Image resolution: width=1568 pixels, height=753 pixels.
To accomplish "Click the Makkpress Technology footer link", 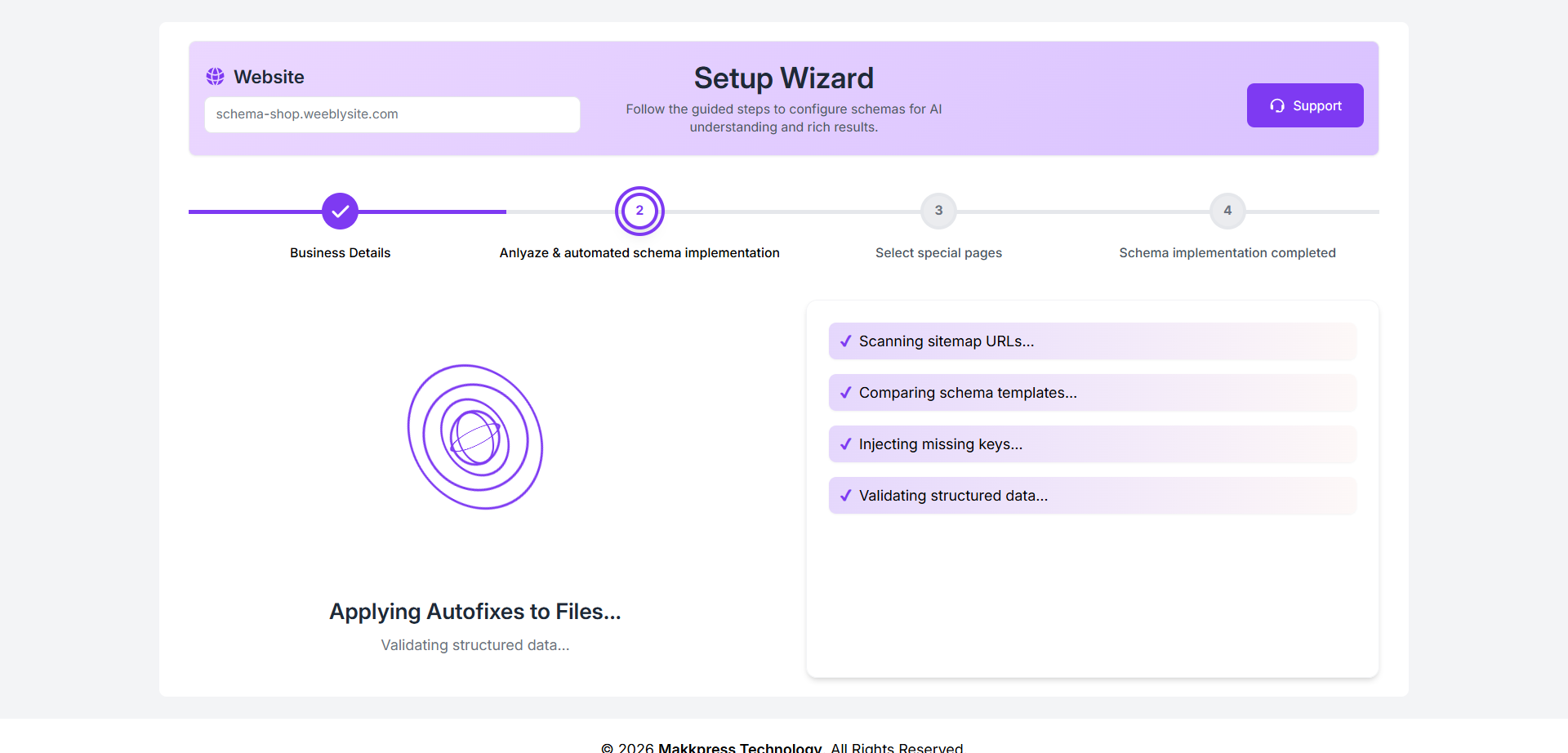I will (739, 747).
